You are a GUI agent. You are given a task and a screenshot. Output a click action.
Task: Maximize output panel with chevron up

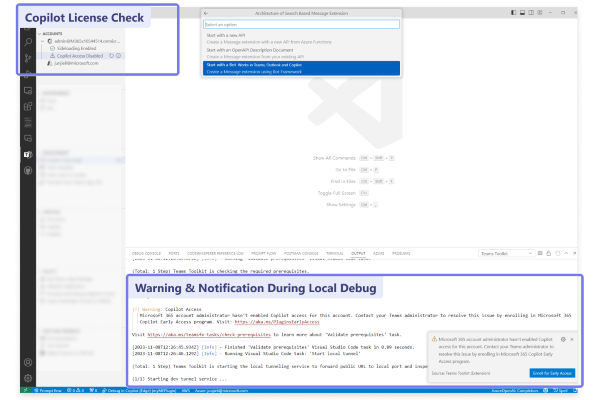click(x=566, y=253)
